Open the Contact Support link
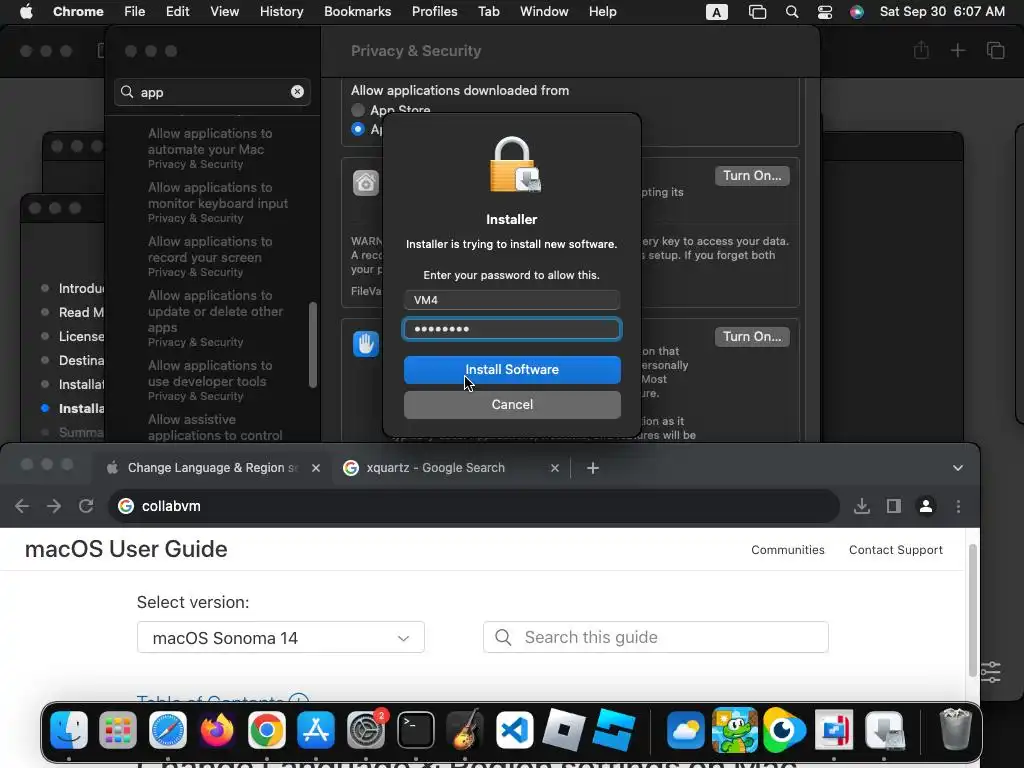This screenshot has width=1024, height=768. coord(896,550)
